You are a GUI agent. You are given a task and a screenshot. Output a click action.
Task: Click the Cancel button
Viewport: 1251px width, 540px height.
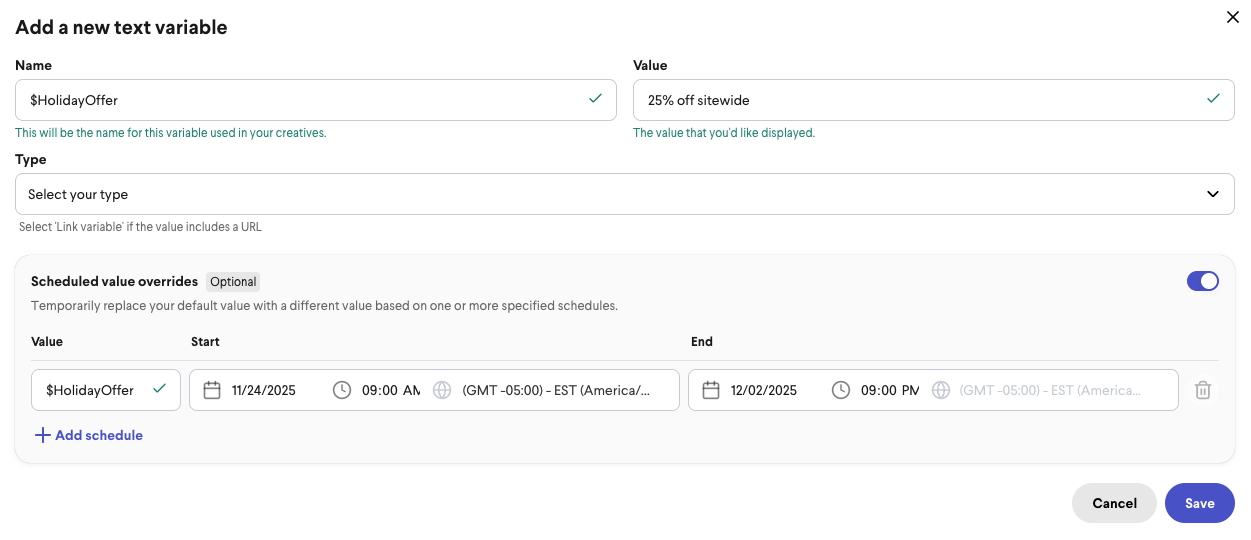pyautogui.click(x=1114, y=503)
